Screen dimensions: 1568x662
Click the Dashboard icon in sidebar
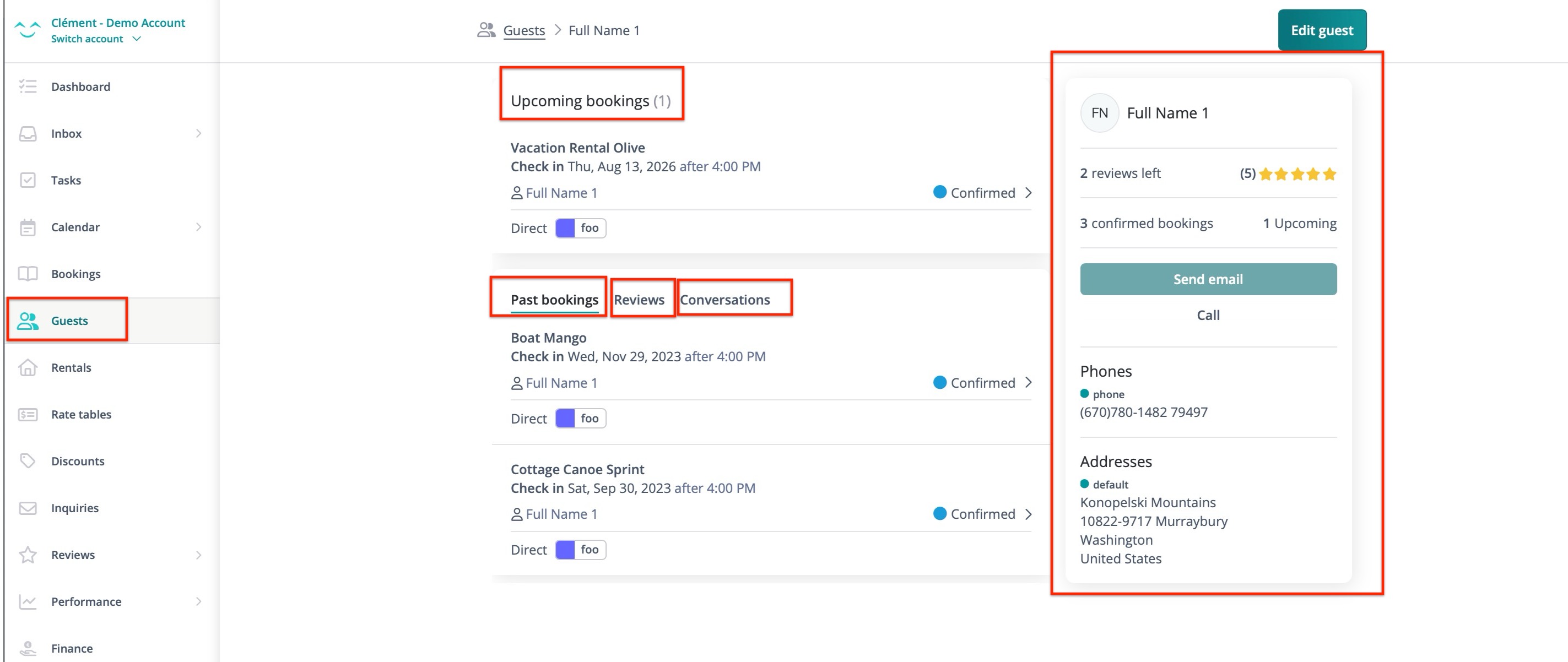pos(28,86)
